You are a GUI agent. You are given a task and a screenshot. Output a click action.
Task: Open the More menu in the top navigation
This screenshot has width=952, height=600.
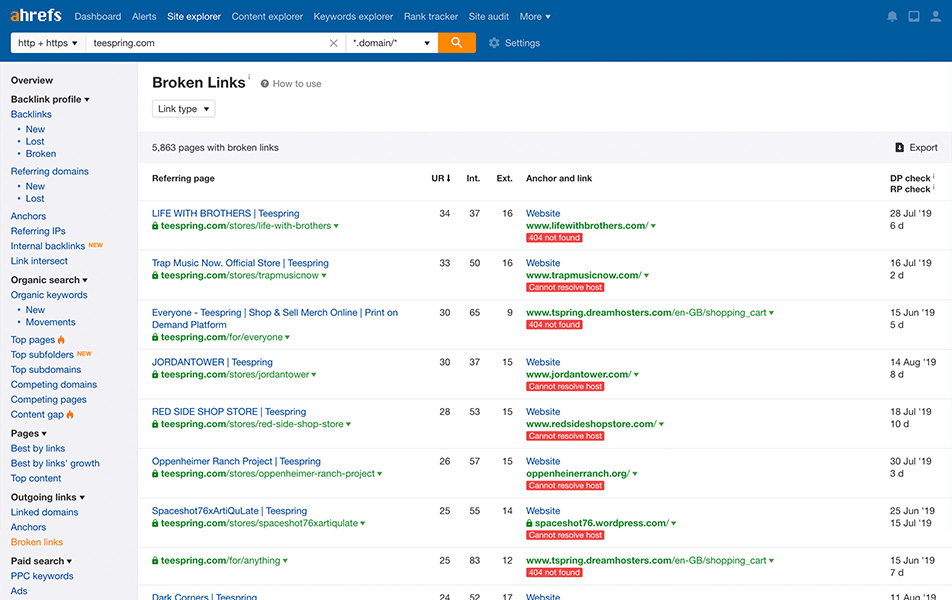(x=535, y=16)
